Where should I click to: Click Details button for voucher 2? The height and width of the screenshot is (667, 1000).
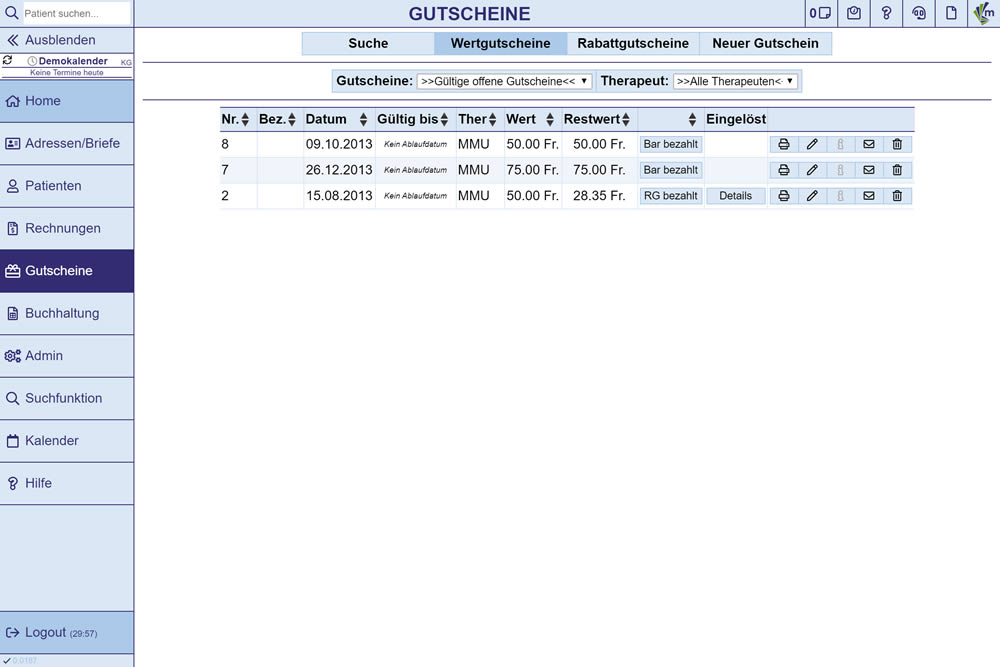735,196
